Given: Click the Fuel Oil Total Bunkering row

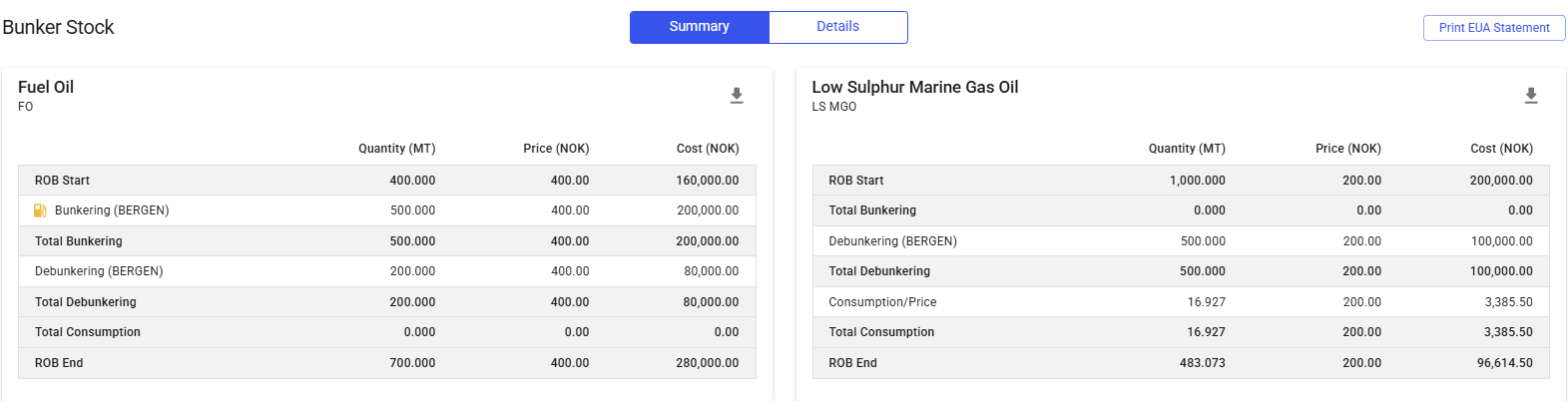Looking at the screenshot, I should coord(79,241).
